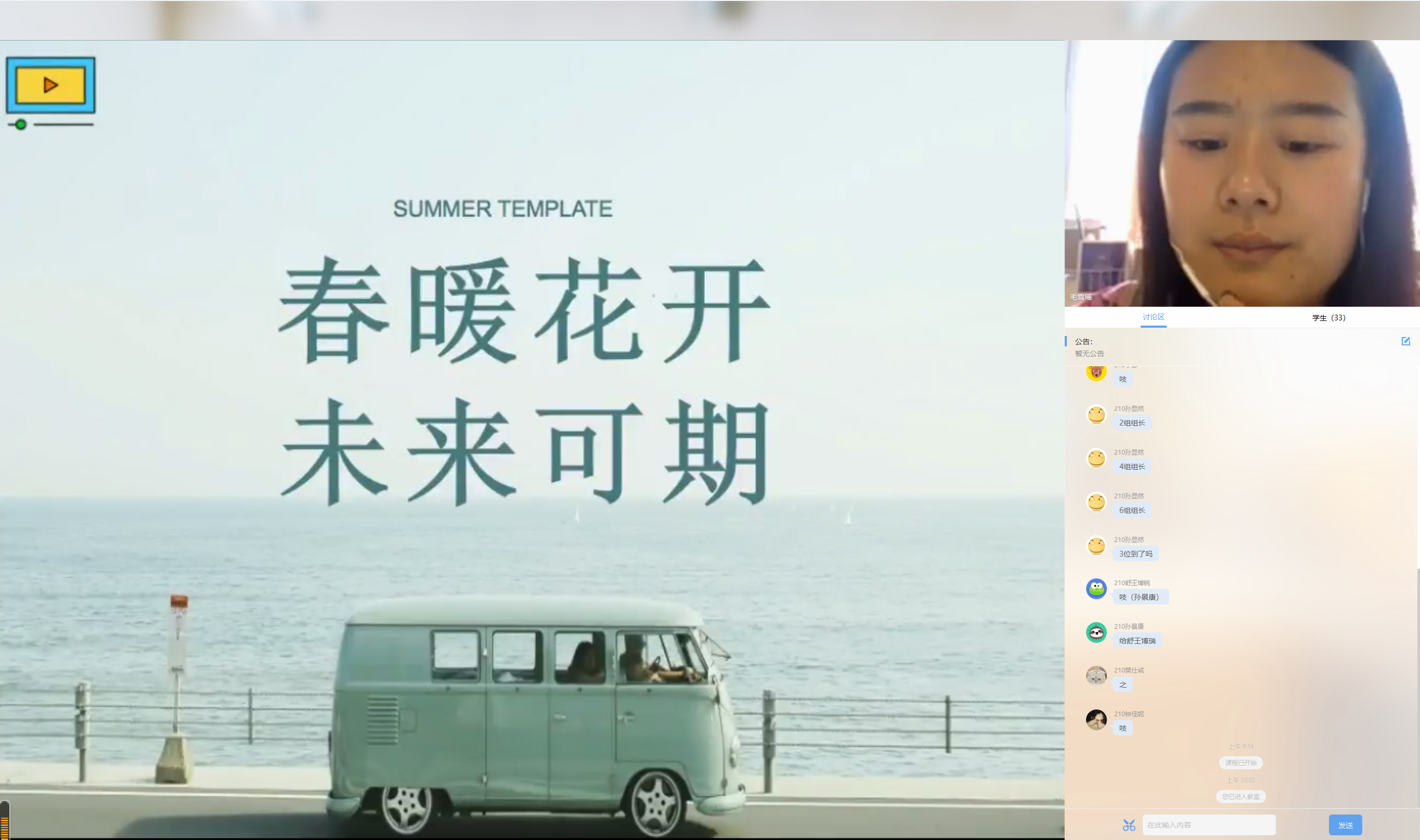Click the 公告 announcement heading
This screenshot has height=840, width=1420.
click(1083, 341)
